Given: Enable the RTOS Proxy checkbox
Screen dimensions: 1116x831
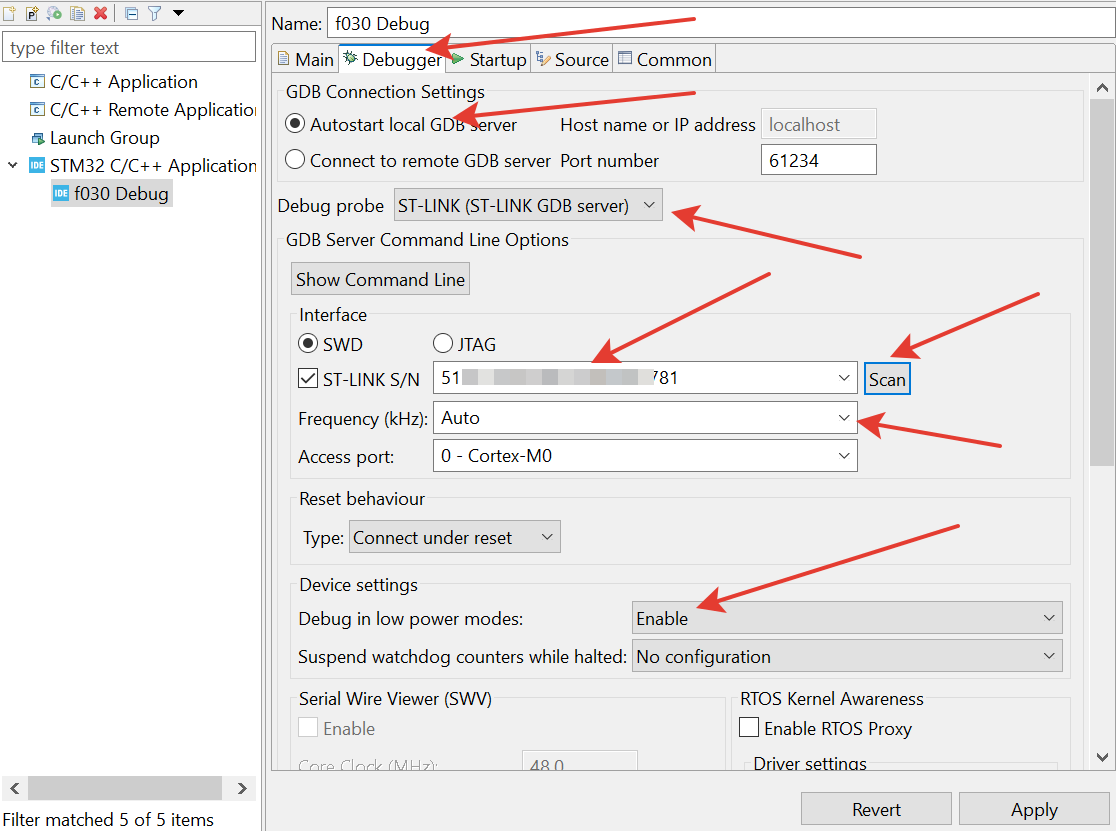Looking at the screenshot, I should [x=748, y=728].
